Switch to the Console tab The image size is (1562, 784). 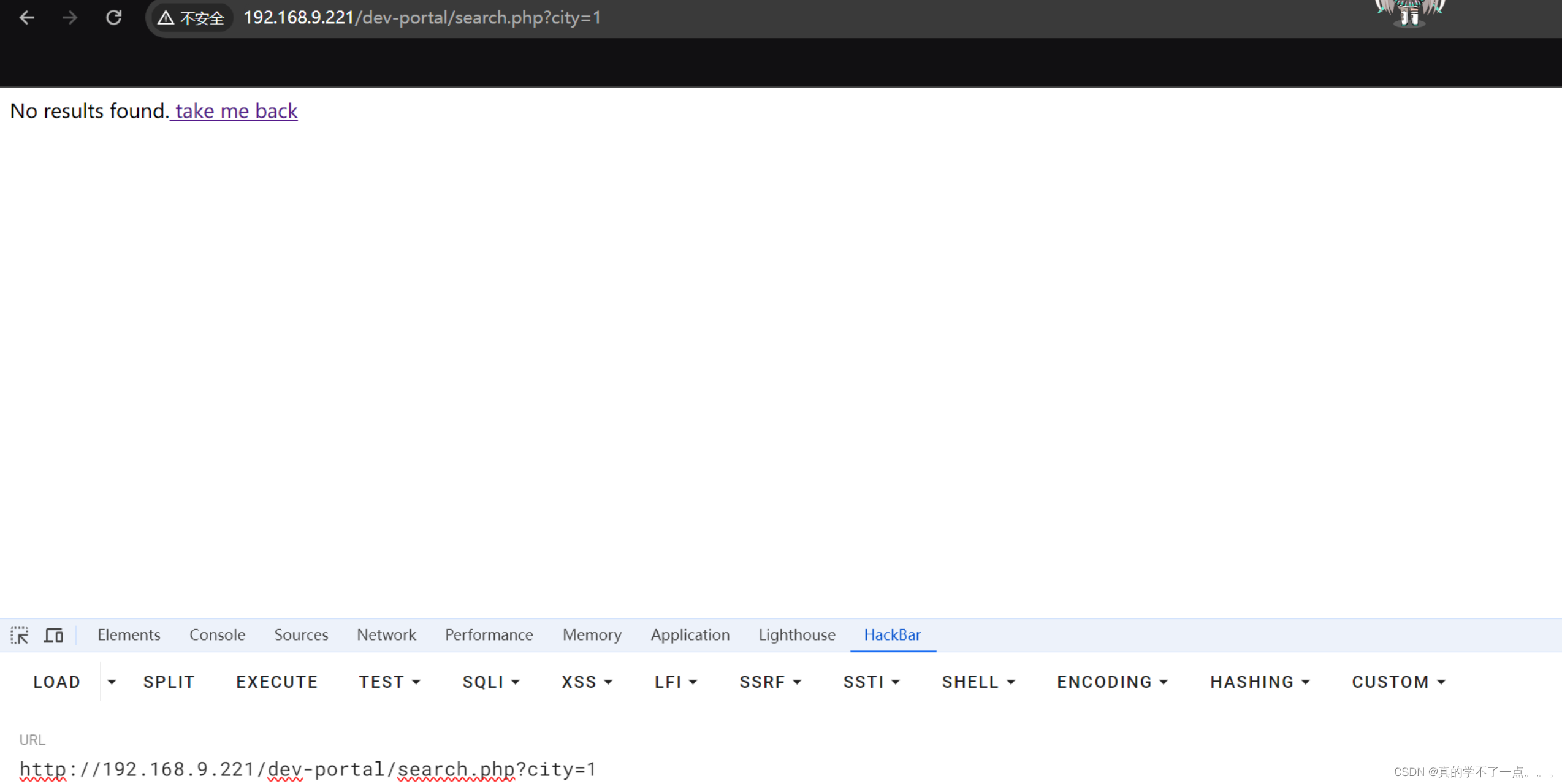pyautogui.click(x=217, y=635)
